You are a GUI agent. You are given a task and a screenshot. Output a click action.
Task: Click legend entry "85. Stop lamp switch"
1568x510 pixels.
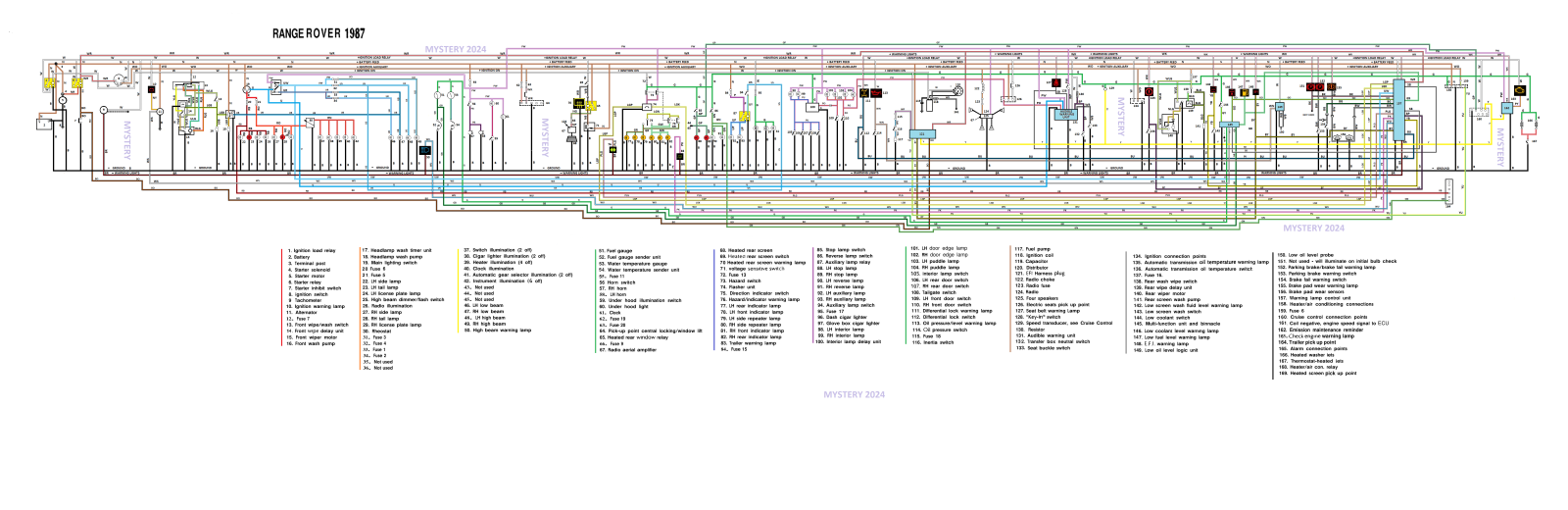[x=841, y=250]
